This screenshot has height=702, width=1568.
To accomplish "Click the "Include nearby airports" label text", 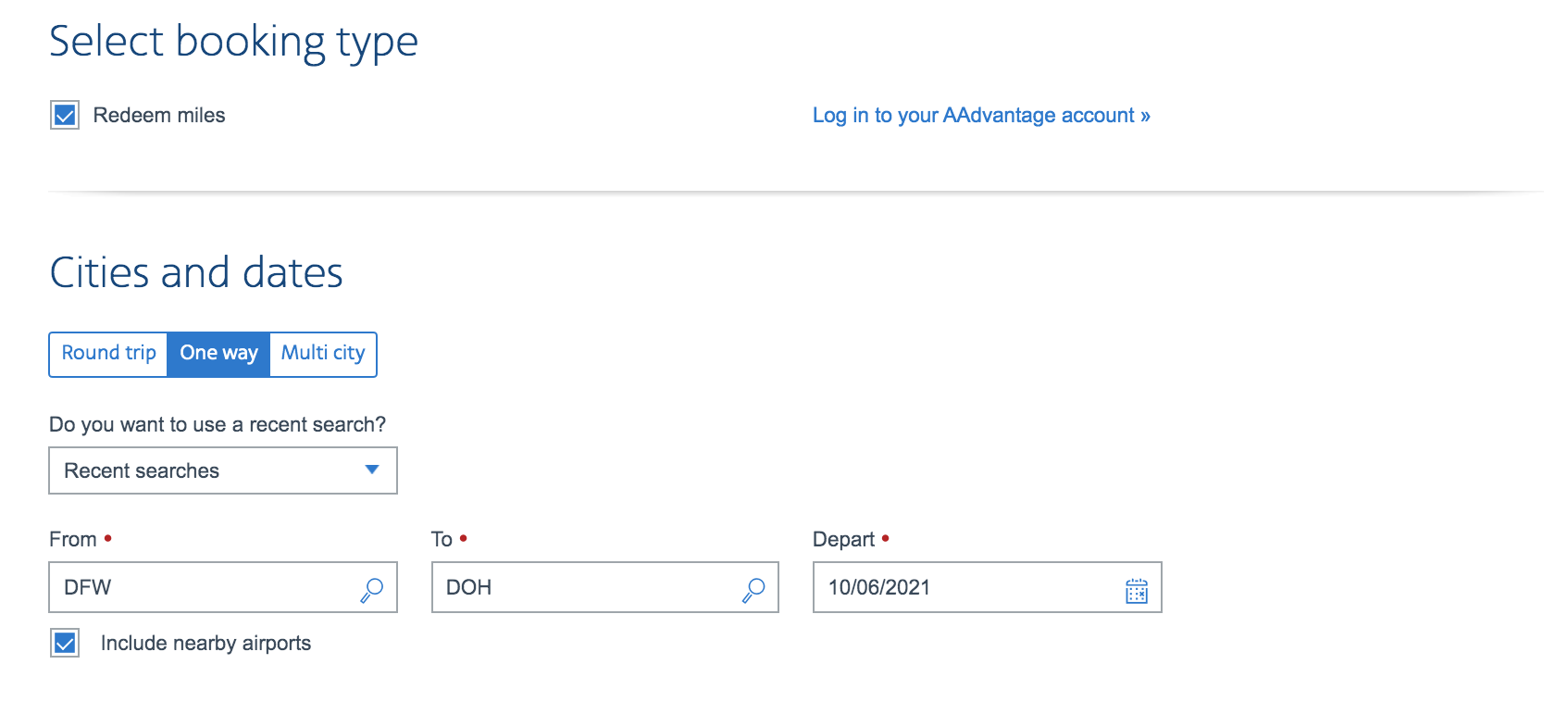I will (205, 644).
